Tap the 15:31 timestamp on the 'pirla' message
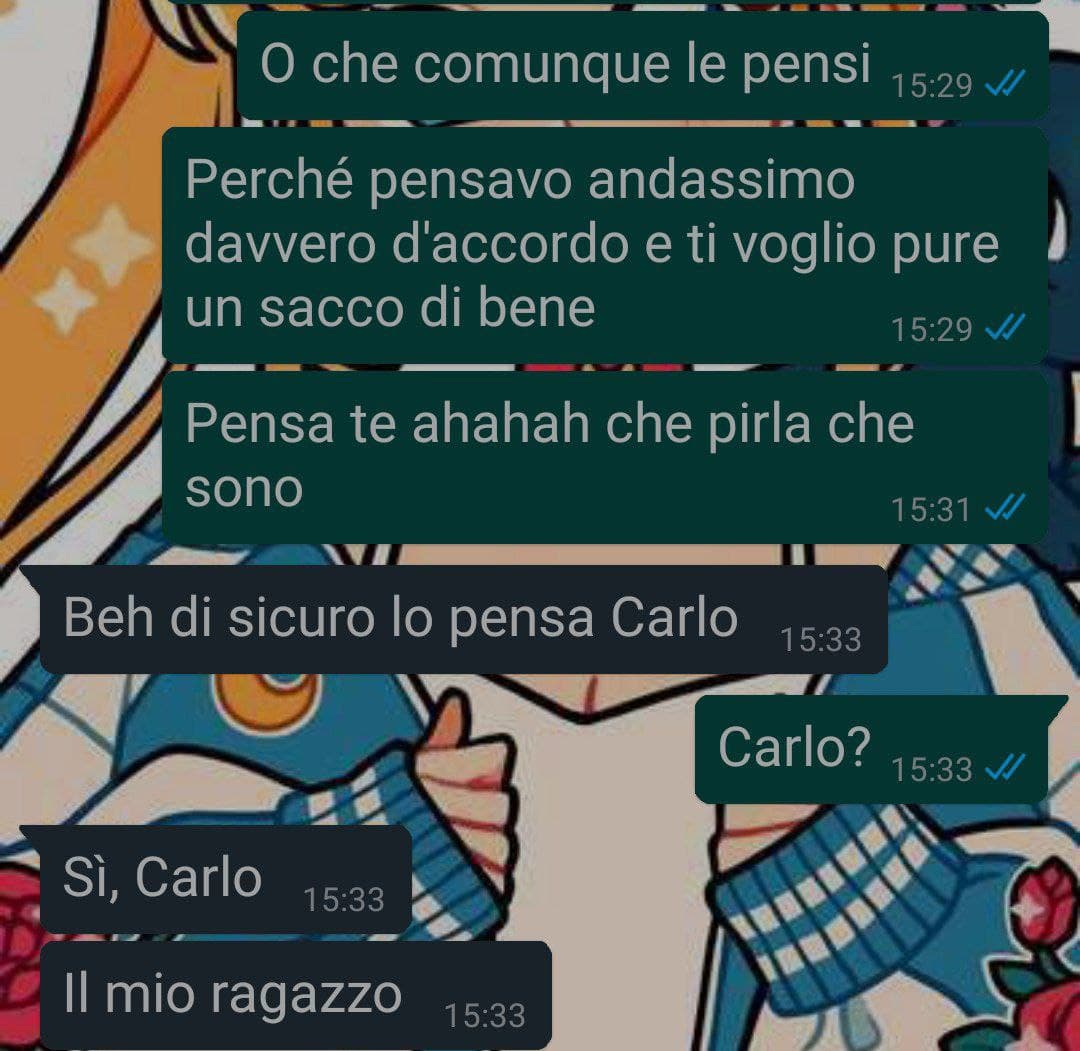This screenshot has height=1051, width=1080. pyautogui.click(x=931, y=510)
